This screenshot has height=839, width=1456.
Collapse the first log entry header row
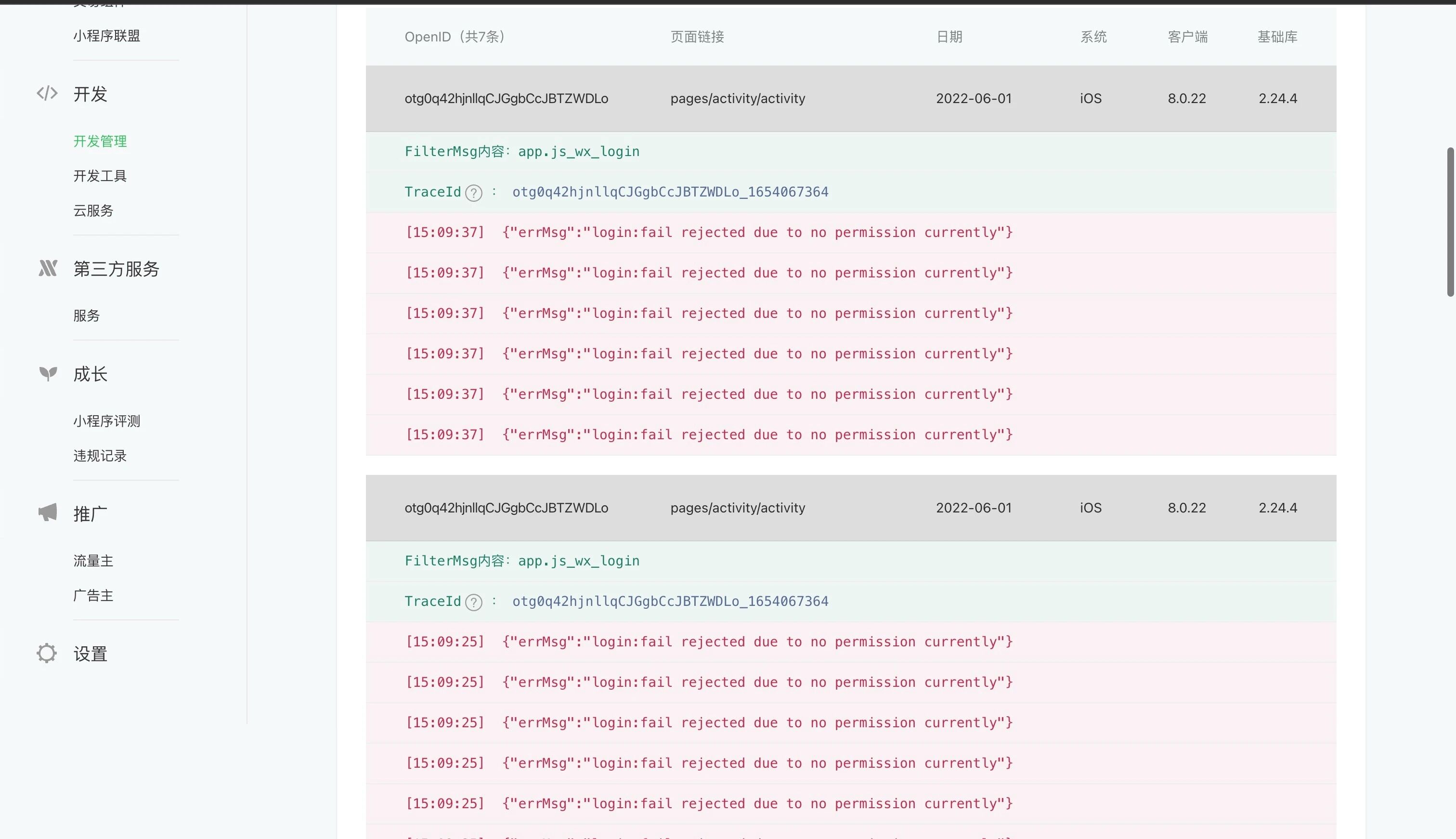point(850,99)
